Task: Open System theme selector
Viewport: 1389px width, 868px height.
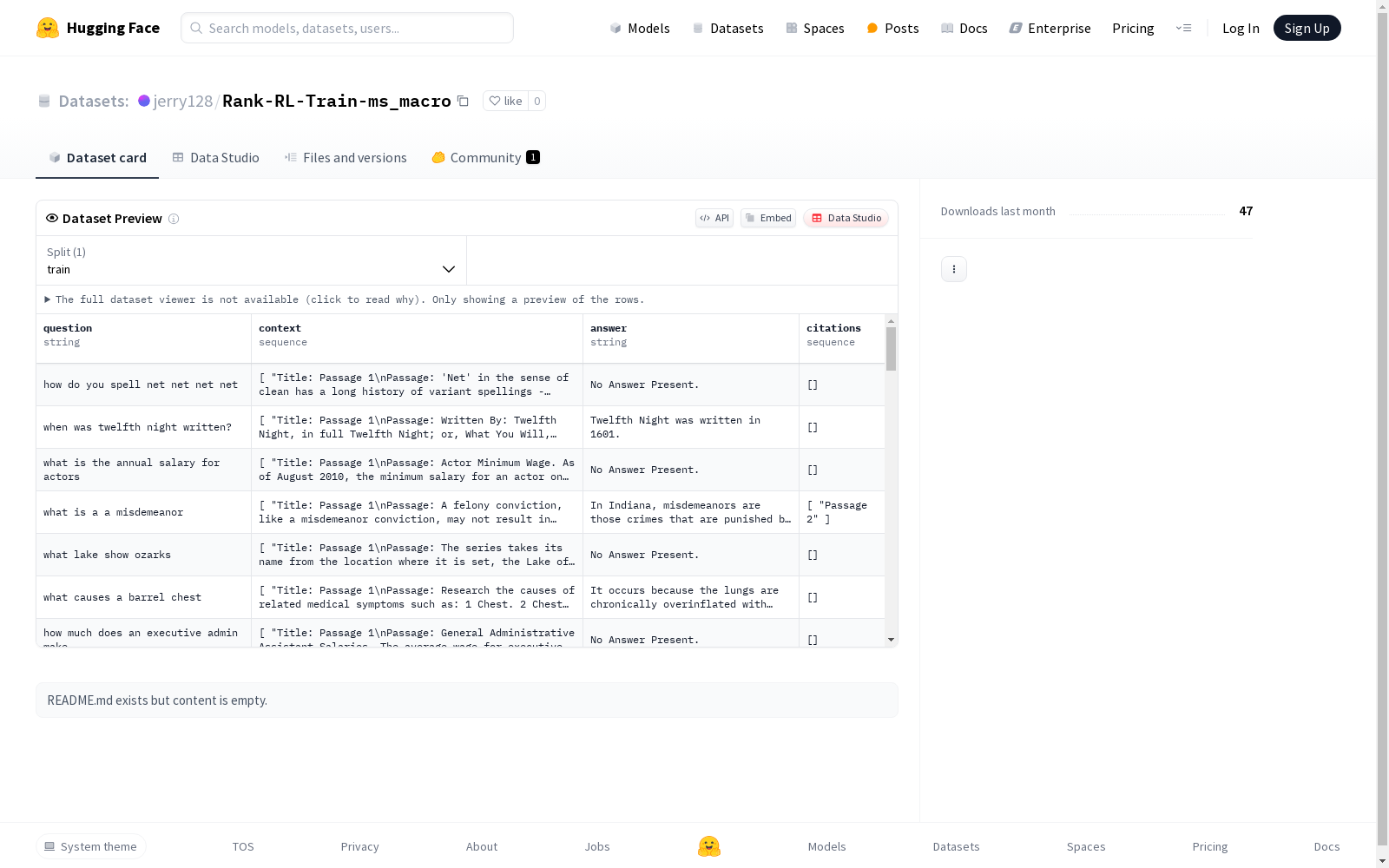Action: 91,846
